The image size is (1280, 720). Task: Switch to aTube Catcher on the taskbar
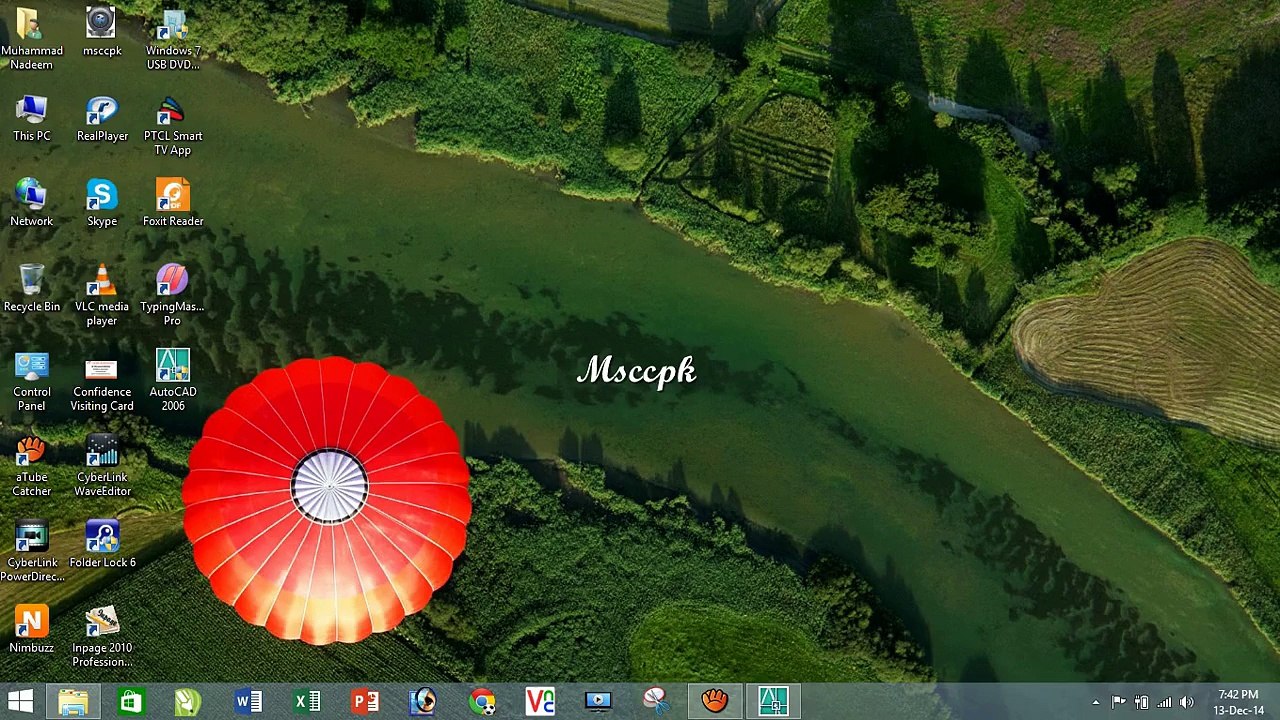(x=715, y=701)
